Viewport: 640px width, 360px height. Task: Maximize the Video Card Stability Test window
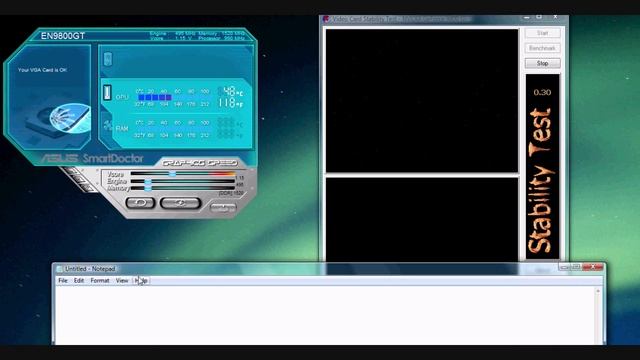tap(539, 18)
